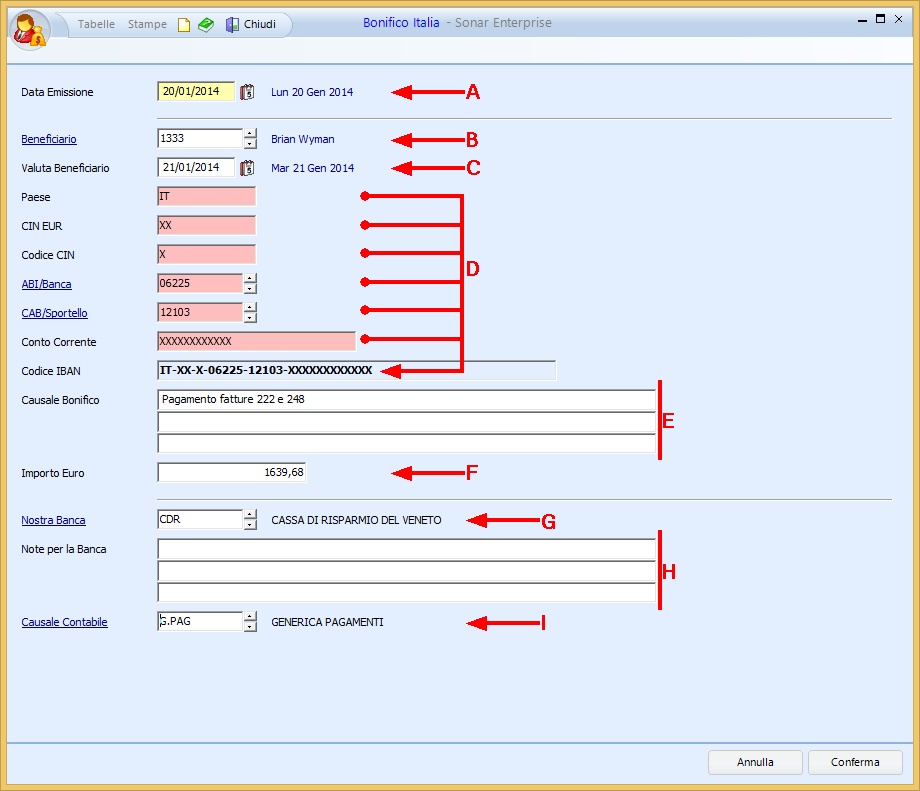Click the blank page icon in toolbar
The height and width of the screenshot is (791, 920).
pos(184,25)
